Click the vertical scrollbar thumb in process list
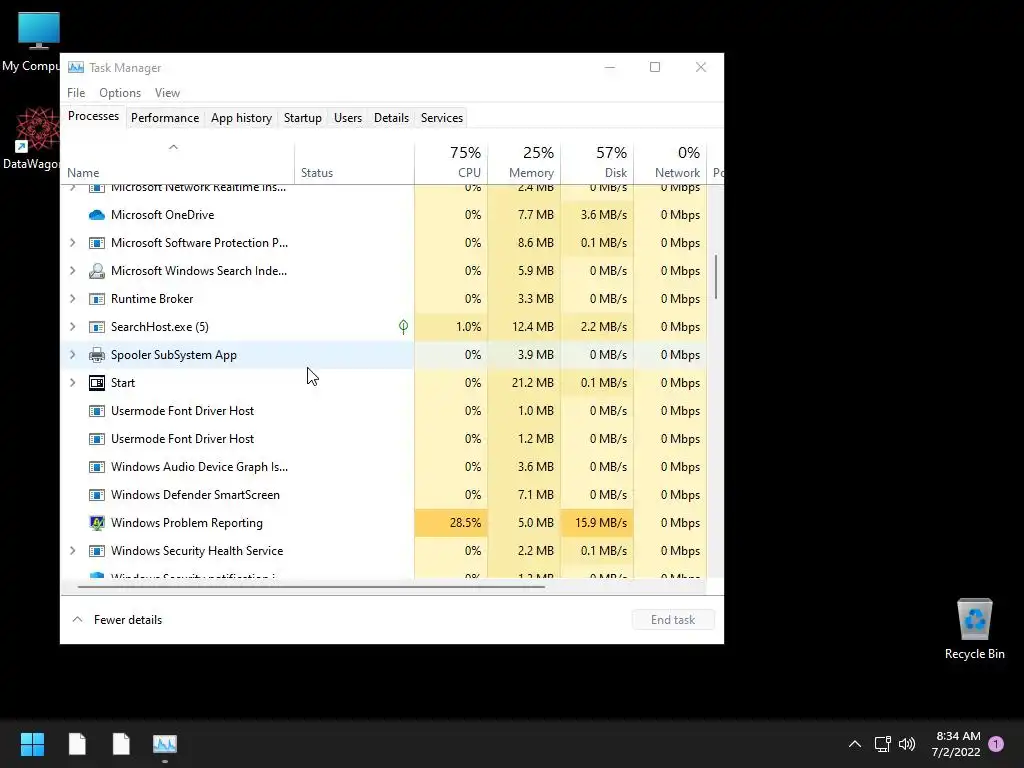Screen dimensions: 1024x768 716,277
